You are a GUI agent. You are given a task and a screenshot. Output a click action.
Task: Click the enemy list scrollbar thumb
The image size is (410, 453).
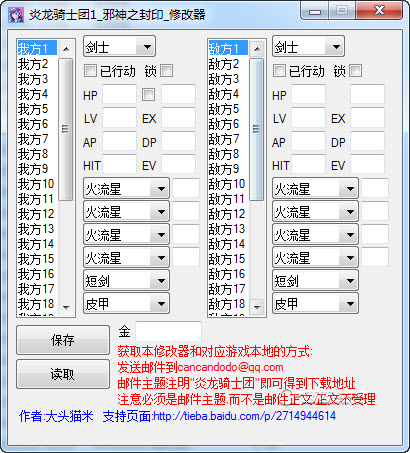pyautogui.click(x=257, y=129)
